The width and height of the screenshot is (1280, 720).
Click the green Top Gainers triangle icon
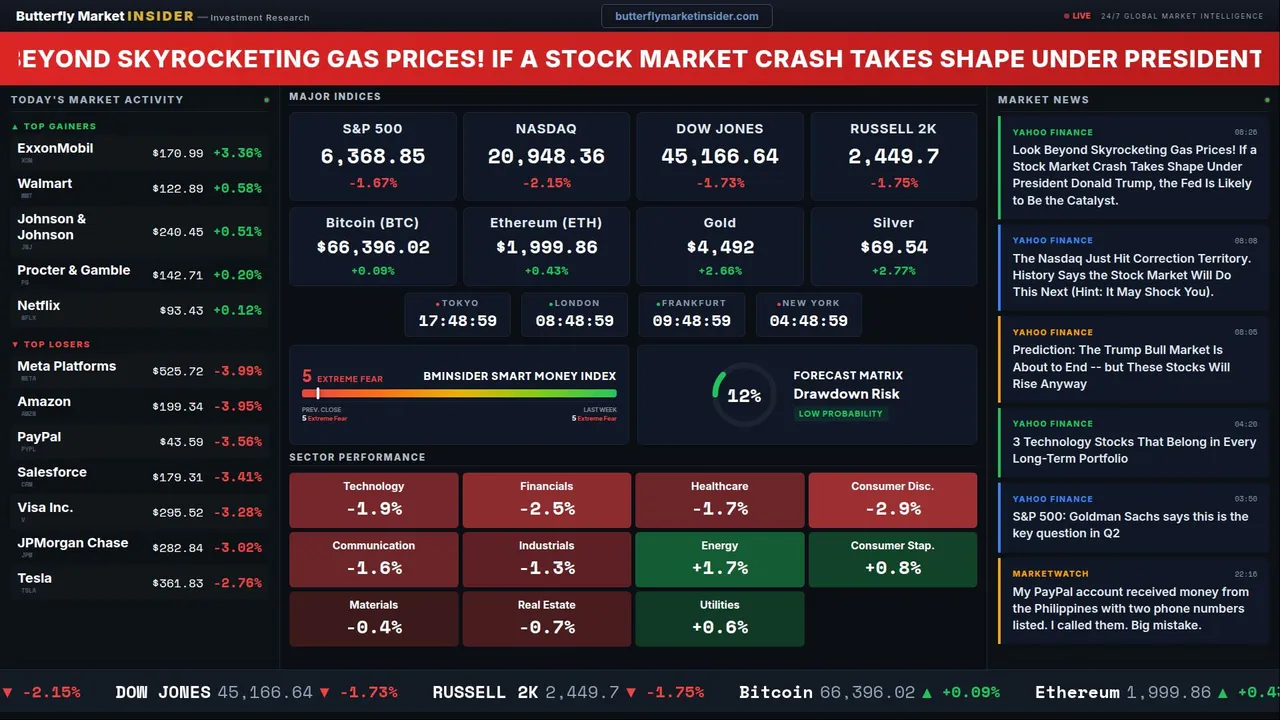[15, 127]
